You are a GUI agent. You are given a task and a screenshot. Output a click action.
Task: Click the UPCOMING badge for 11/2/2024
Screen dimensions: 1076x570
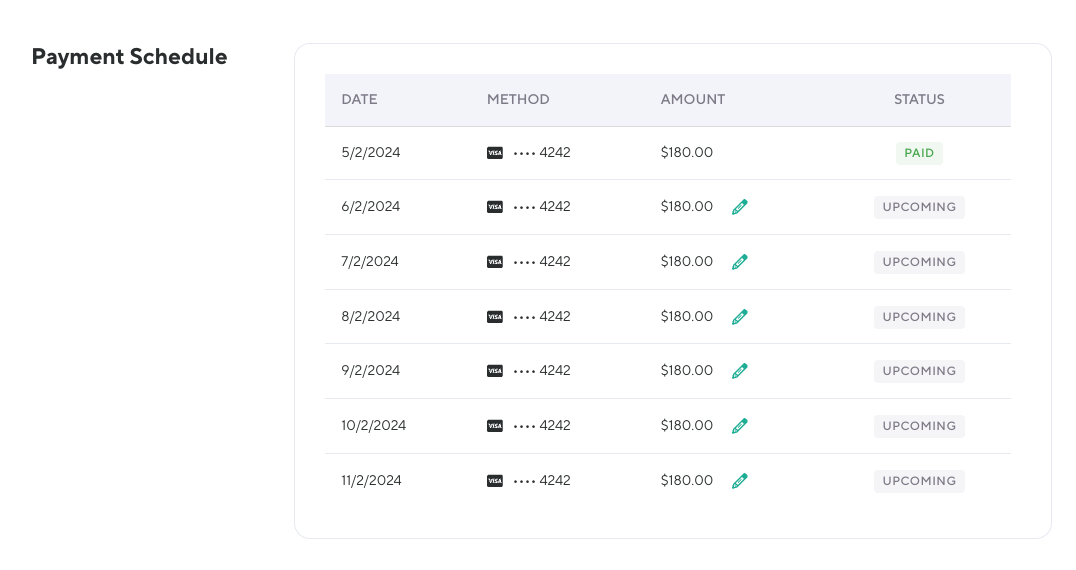tap(919, 481)
